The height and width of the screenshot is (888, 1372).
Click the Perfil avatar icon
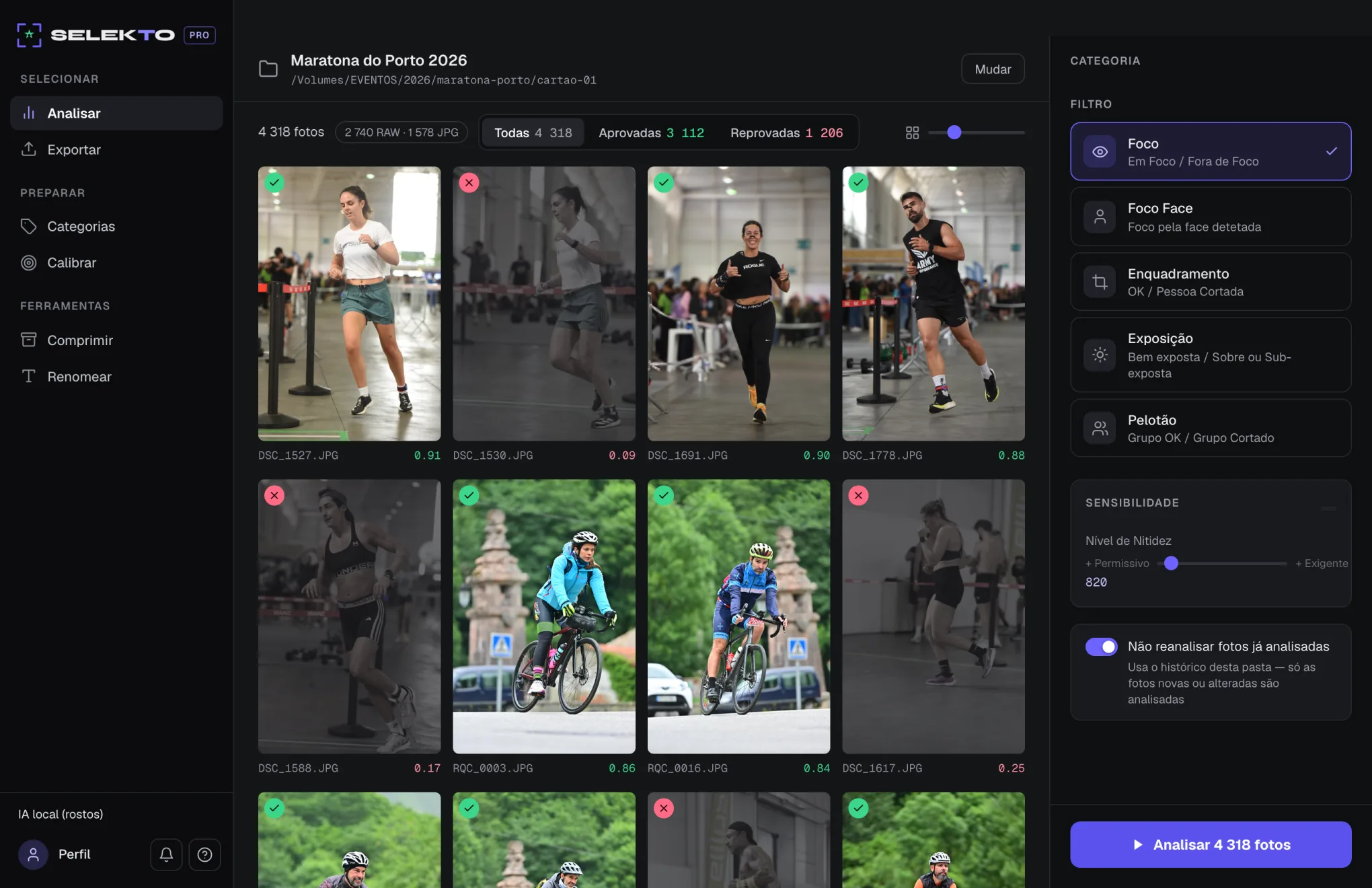coord(33,854)
